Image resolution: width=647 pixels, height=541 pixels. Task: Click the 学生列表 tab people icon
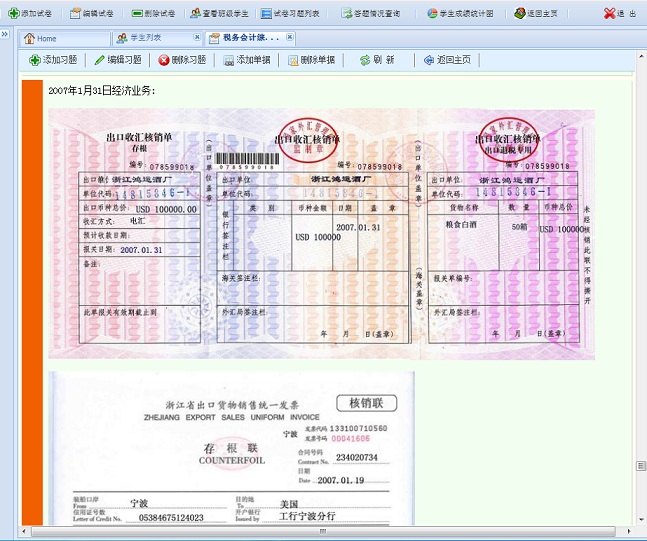[122, 38]
